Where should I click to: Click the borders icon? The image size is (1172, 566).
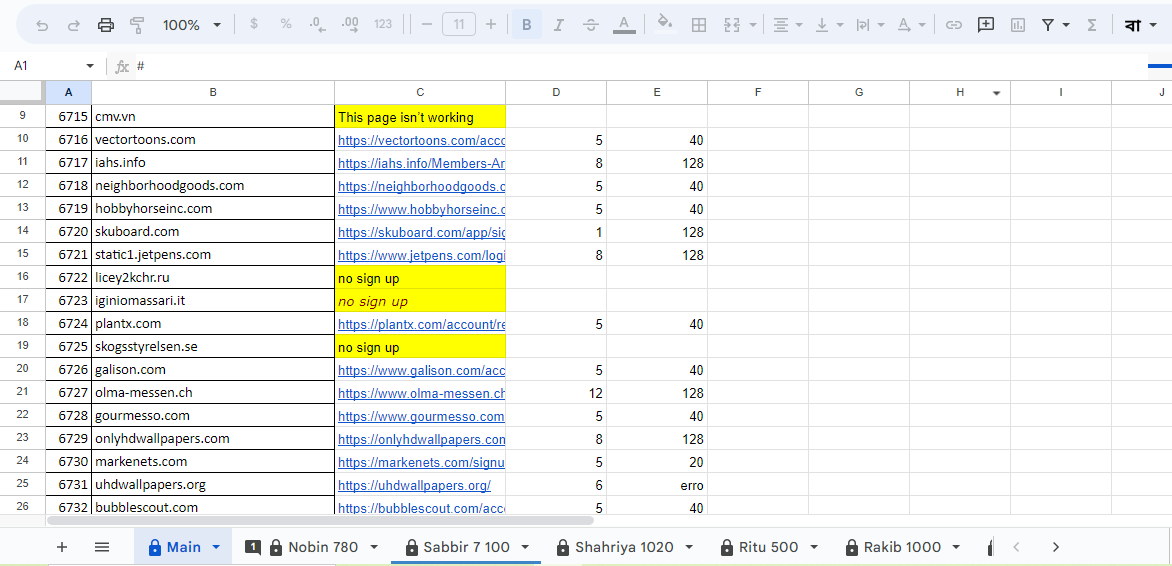(x=700, y=25)
